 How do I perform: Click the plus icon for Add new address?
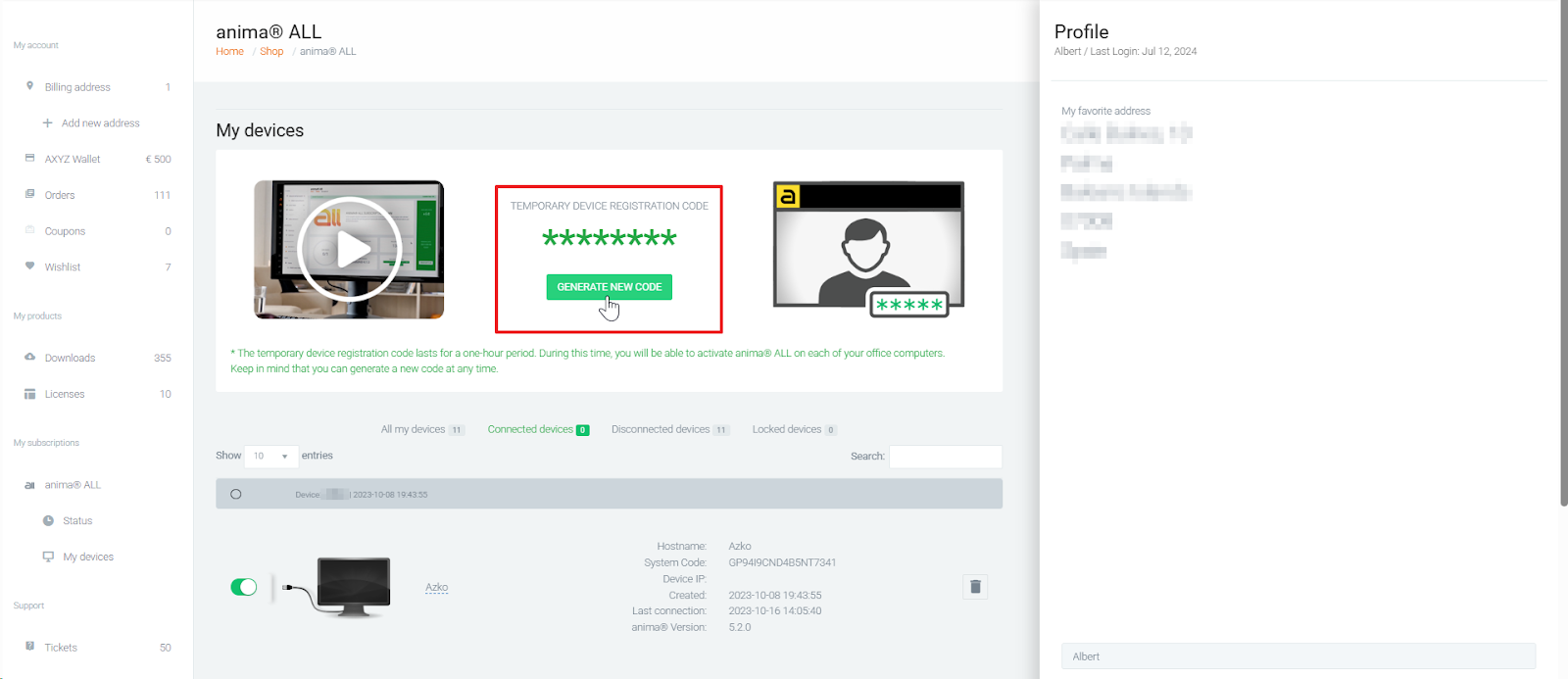point(47,123)
